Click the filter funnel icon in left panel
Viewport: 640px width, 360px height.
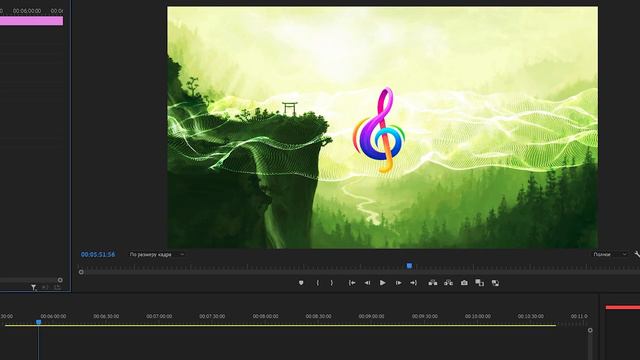coord(33,287)
